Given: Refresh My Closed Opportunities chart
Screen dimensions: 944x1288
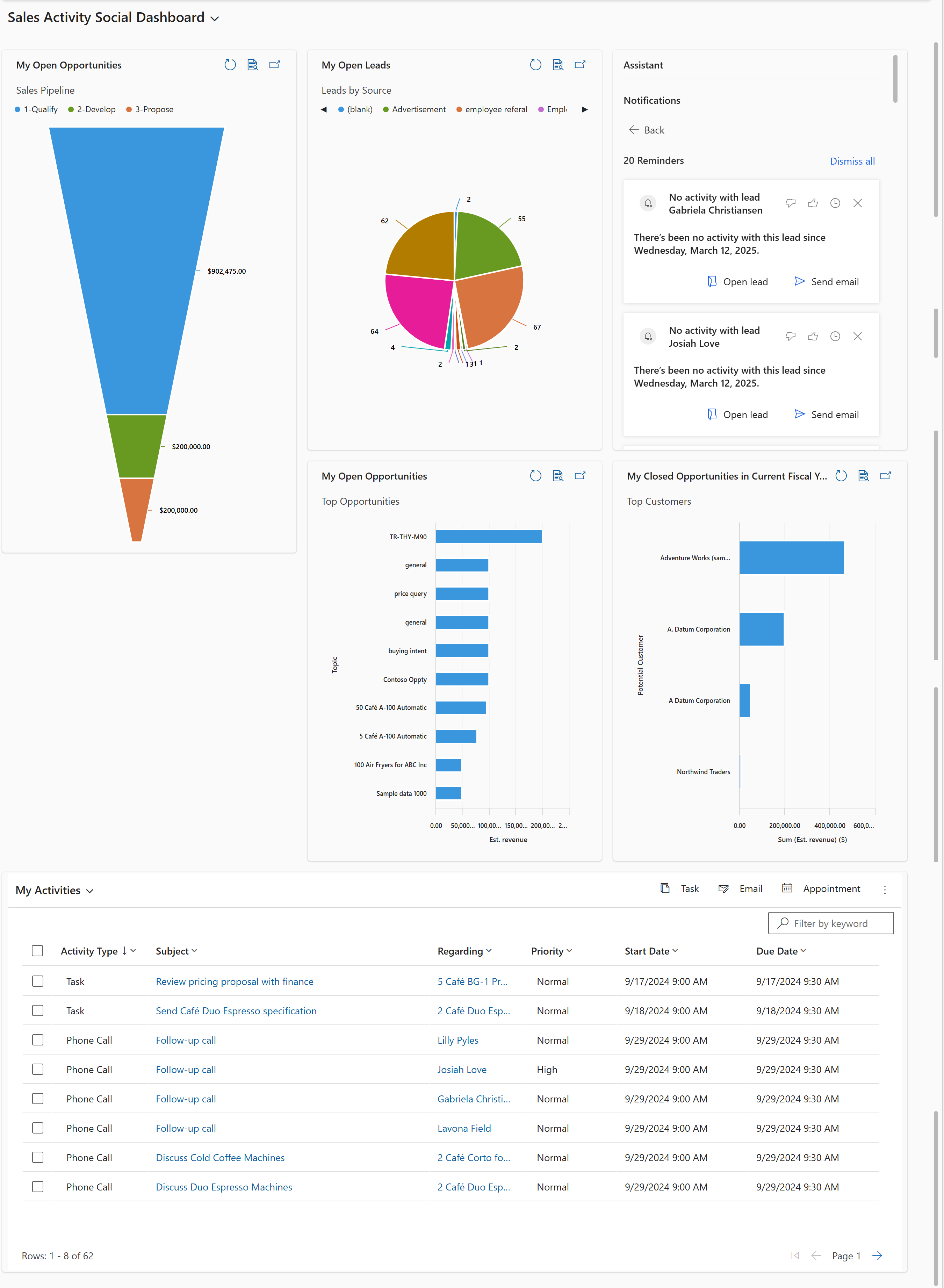Looking at the screenshot, I should (x=841, y=475).
